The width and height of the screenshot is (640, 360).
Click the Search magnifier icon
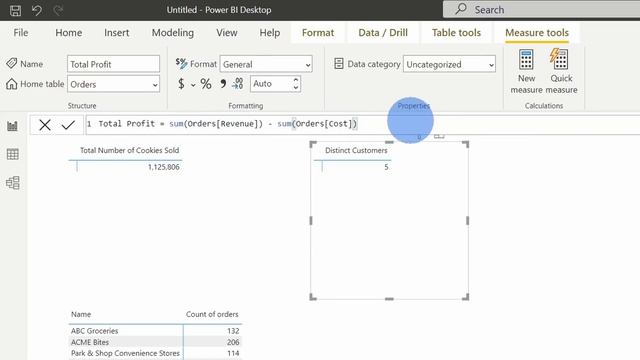[461, 9]
